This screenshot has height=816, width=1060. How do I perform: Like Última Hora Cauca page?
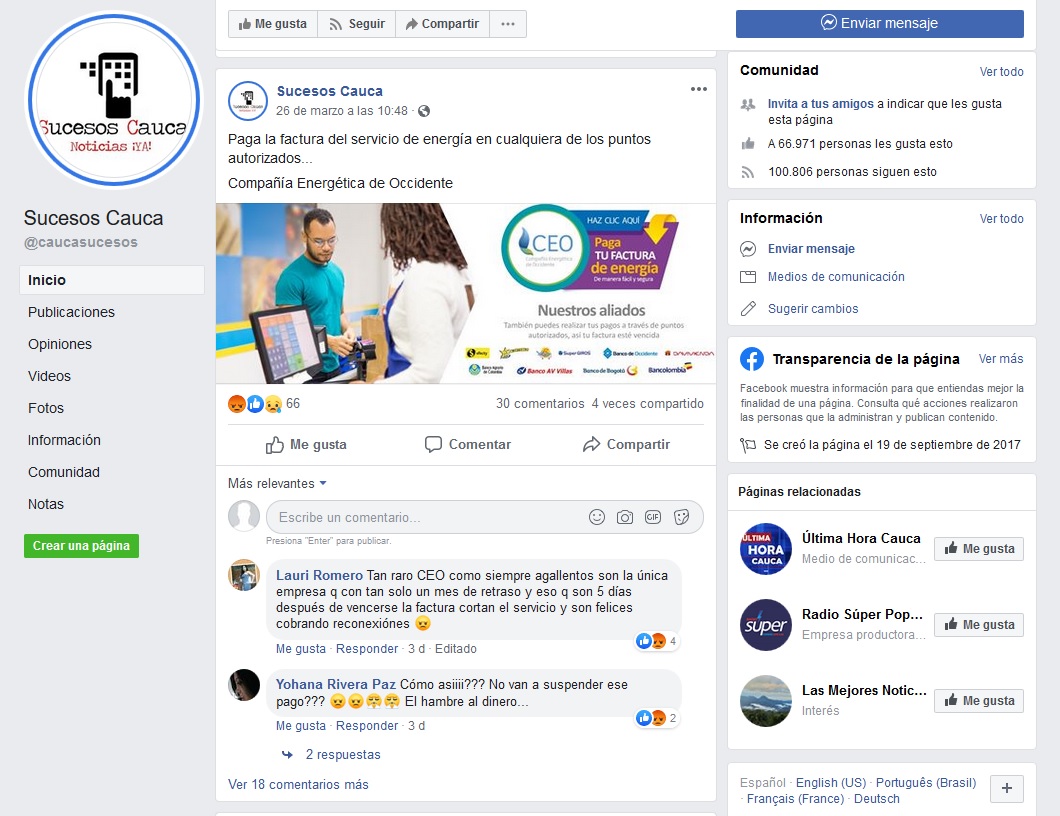click(x=979, y=548)
